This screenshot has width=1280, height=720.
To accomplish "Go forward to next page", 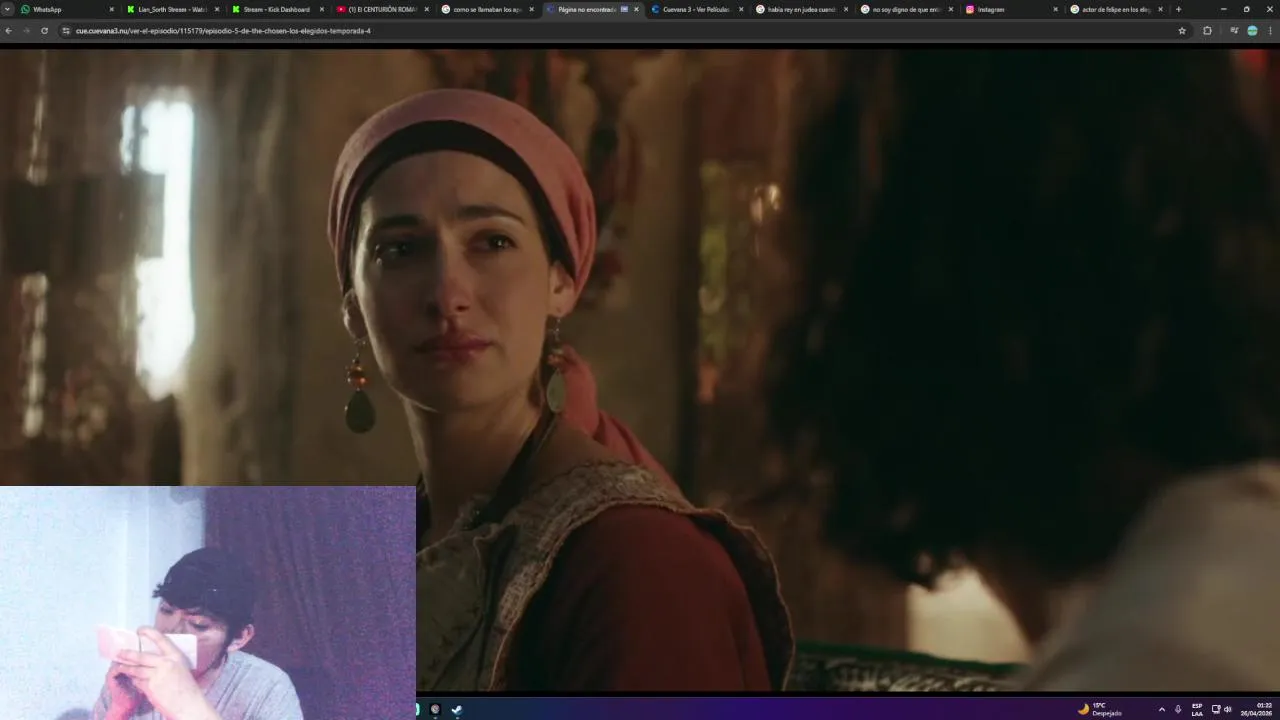I will point(26,31).
